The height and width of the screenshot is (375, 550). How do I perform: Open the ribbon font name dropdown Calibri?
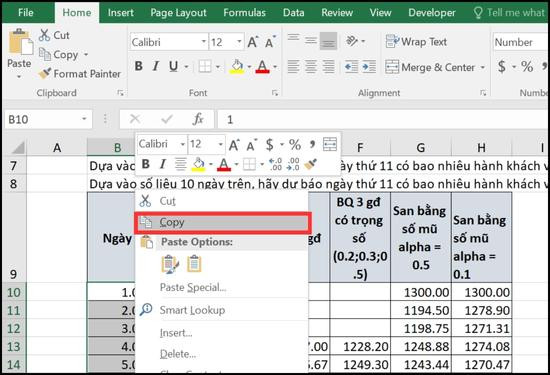[204, 42]
